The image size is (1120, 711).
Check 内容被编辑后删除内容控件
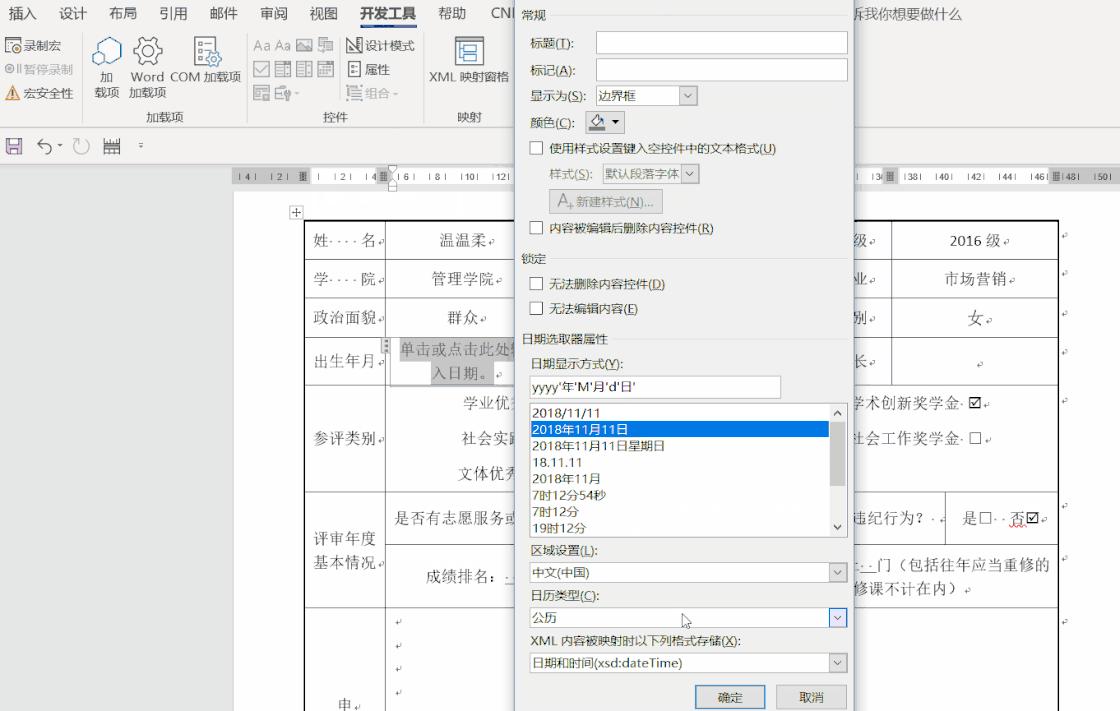point(538,226)
